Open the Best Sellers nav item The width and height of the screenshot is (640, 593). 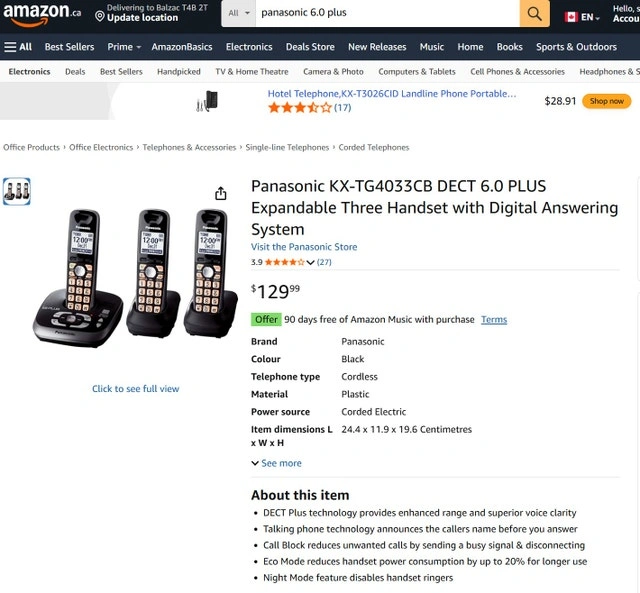pyautogui.click(x=69, y=47)
